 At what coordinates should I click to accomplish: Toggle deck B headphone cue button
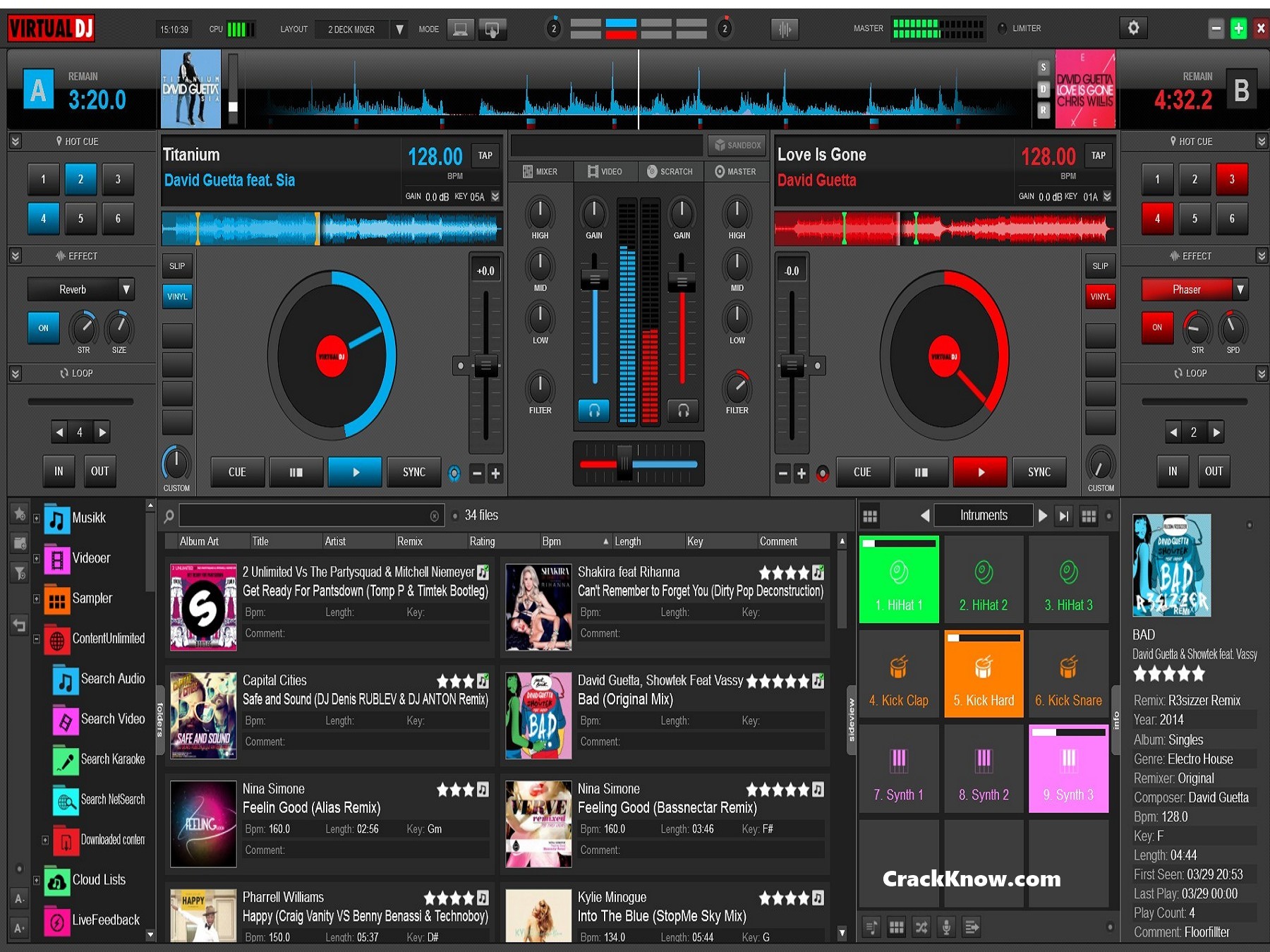click(683, 410)
